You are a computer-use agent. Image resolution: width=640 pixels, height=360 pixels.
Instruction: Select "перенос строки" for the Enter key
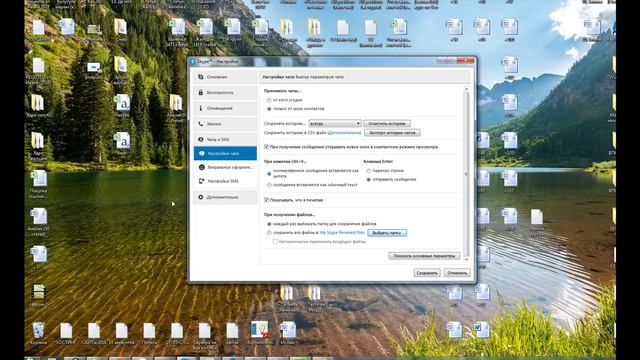click(369, 171)
